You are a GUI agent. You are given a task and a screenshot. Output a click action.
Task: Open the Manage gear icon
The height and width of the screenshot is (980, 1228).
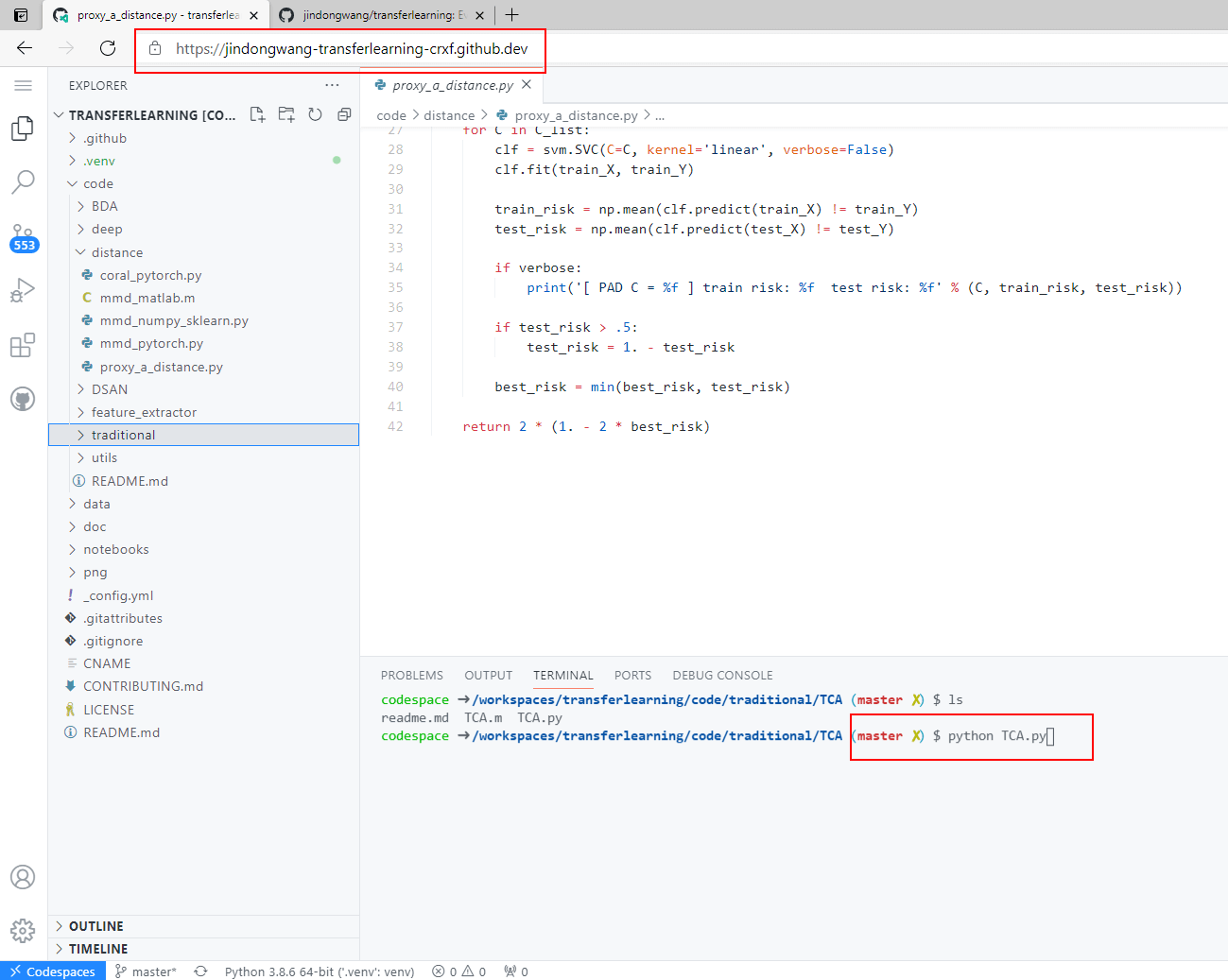(23, 931)
